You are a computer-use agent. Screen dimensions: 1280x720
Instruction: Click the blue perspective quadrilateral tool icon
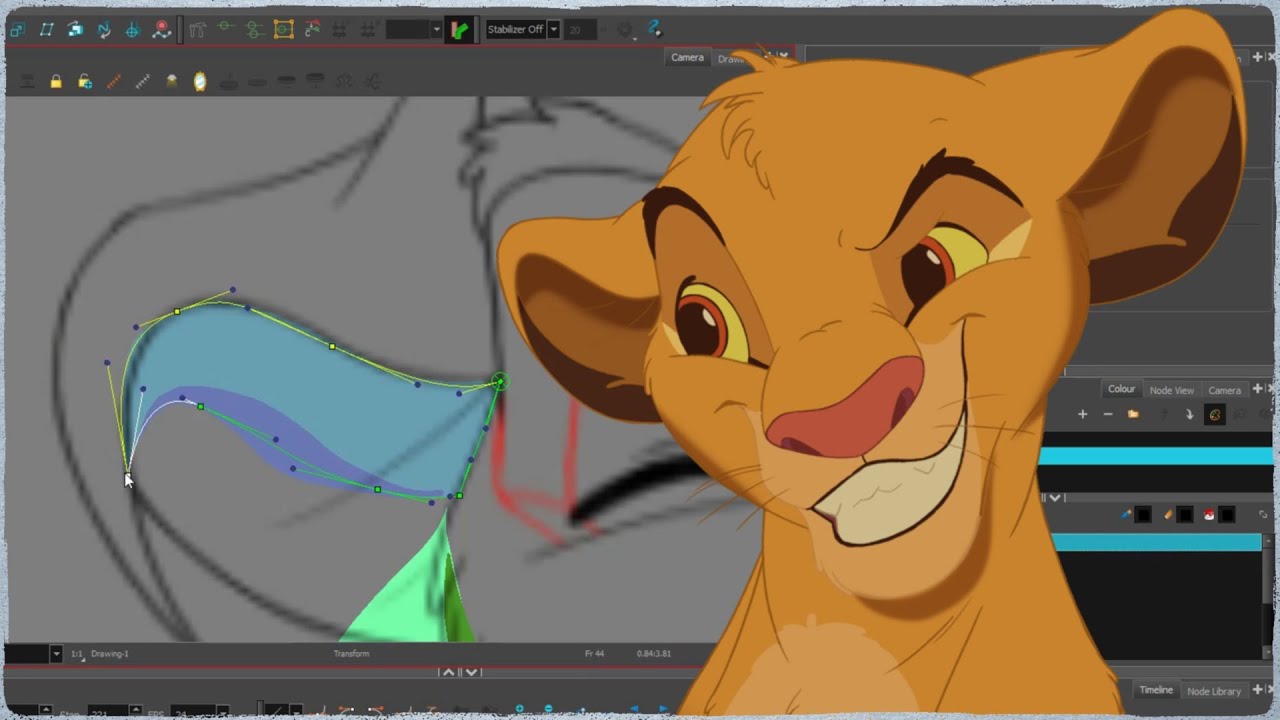click(x=46, y=30)
